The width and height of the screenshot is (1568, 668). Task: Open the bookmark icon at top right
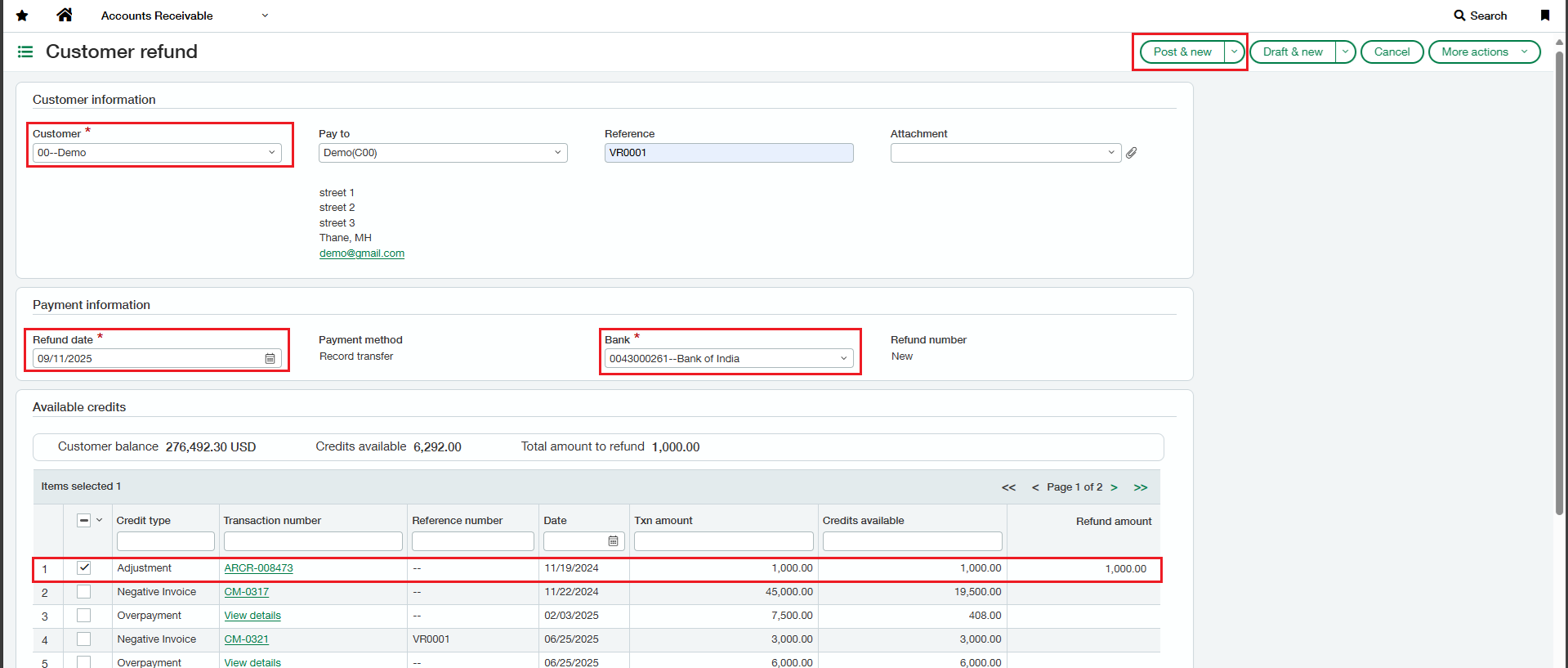[1545, 16]
